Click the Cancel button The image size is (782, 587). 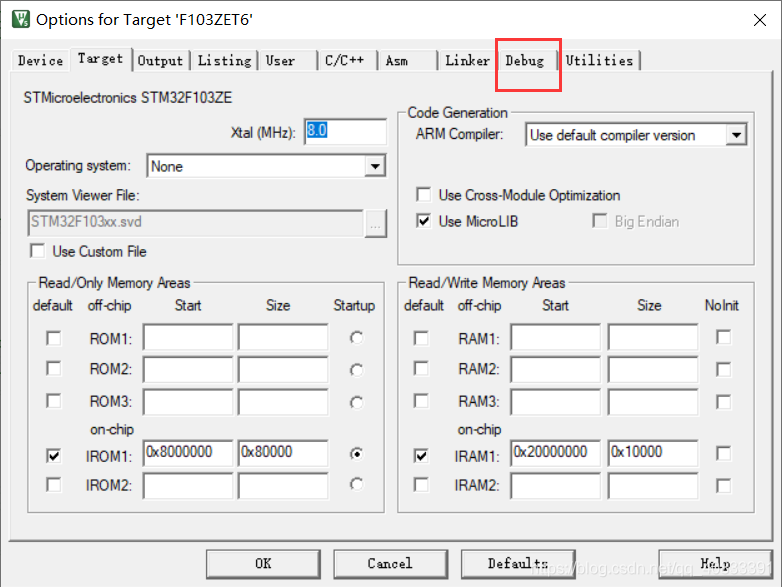(391, 564)
